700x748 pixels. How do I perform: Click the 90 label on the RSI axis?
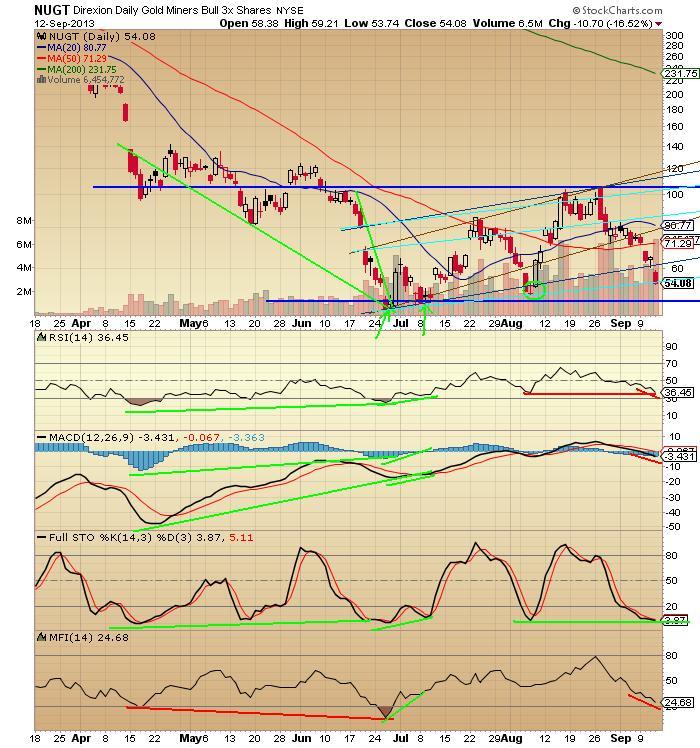(671, 347)
